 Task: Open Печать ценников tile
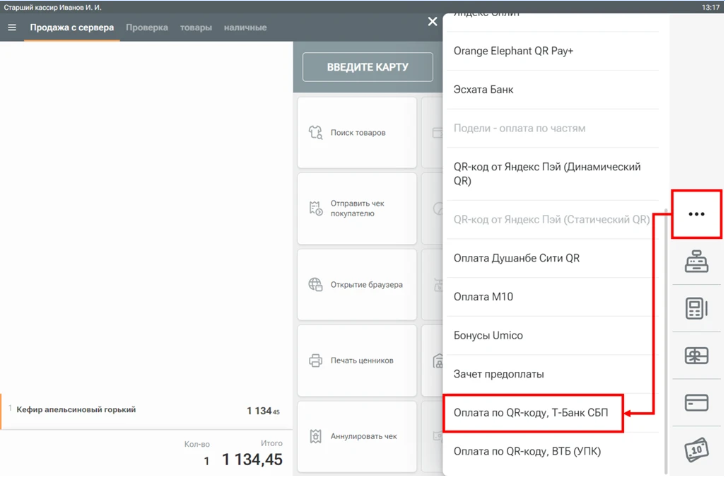pyautogui.click(x=357, y=360)
